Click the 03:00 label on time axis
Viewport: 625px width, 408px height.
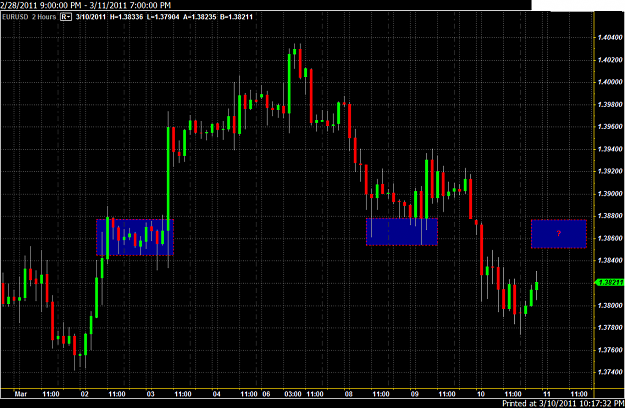[x=293, y=394]
